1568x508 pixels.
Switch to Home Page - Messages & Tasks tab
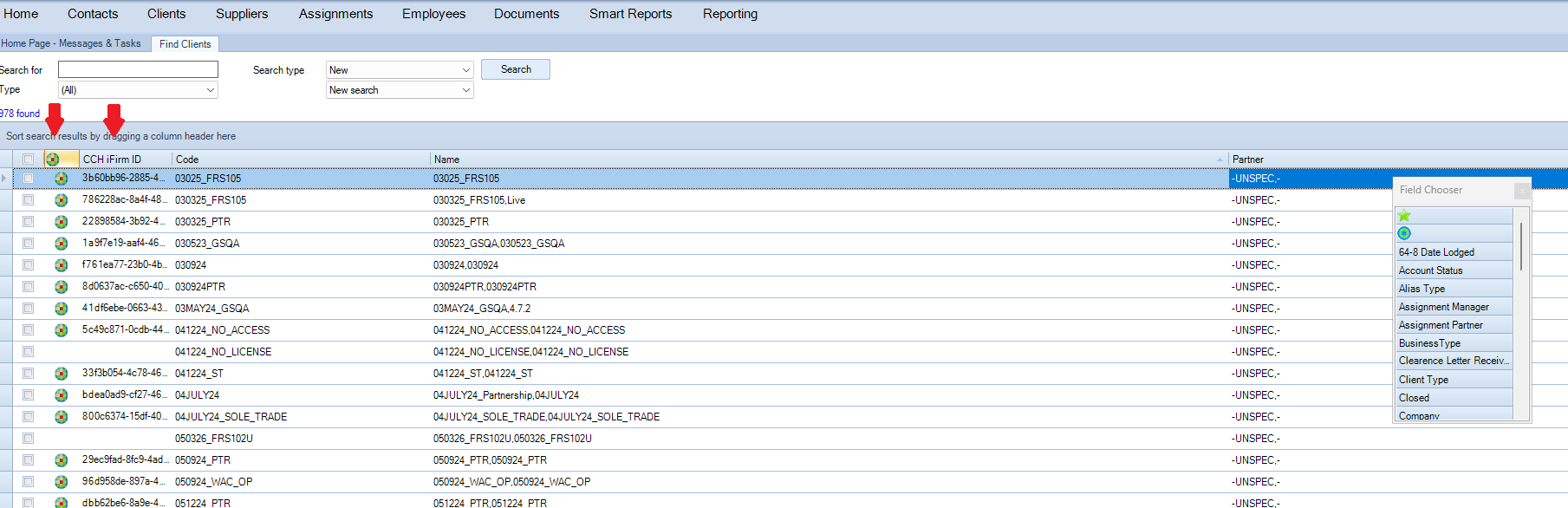point(71,43)
